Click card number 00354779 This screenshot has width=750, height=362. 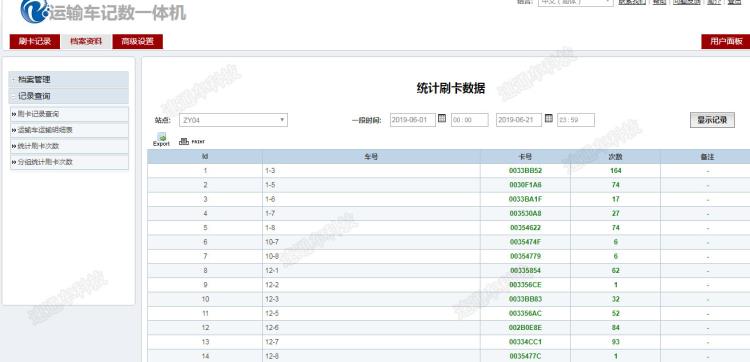click(525, 256)
